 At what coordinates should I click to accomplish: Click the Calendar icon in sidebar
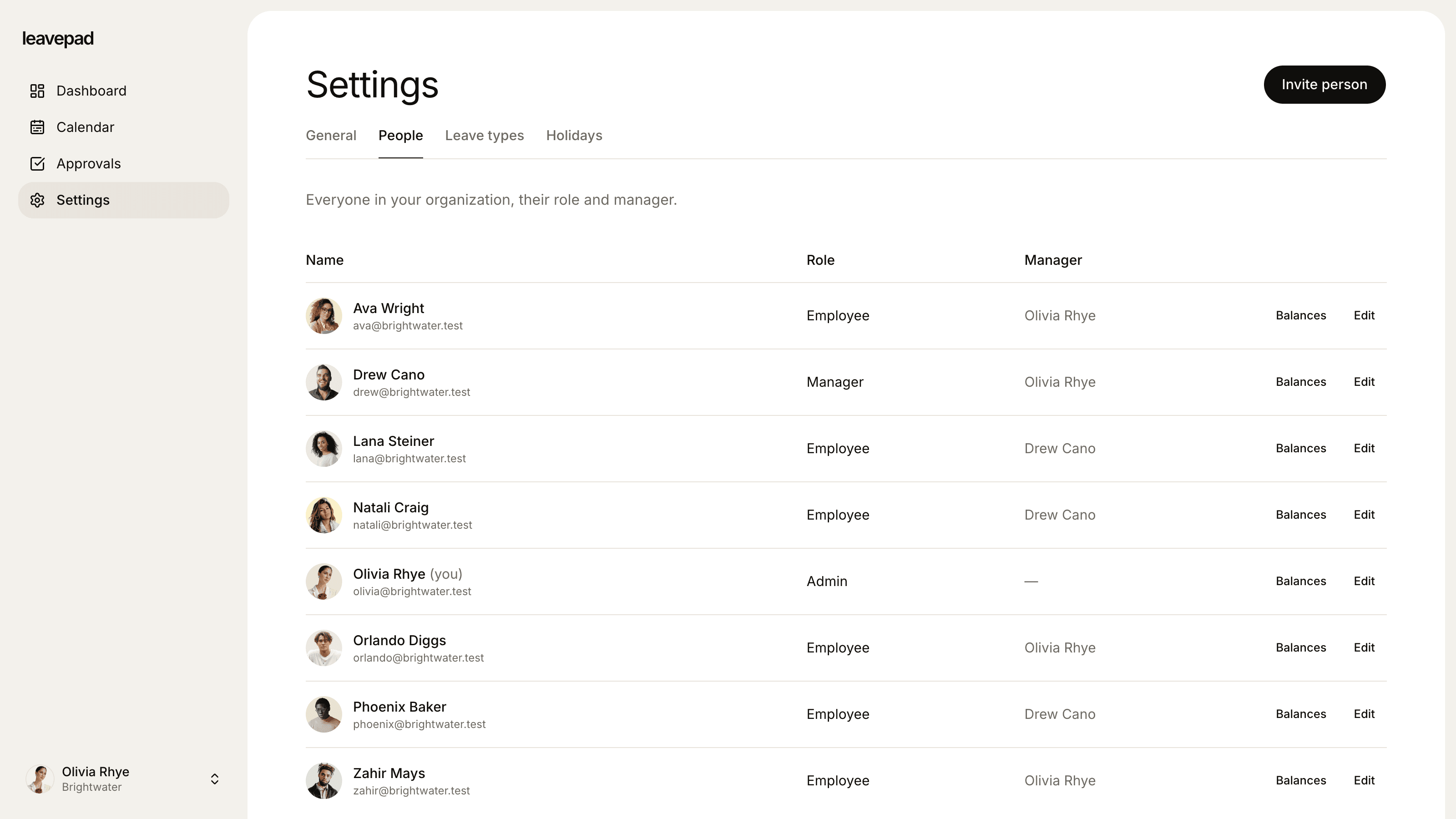coord(37,127)
